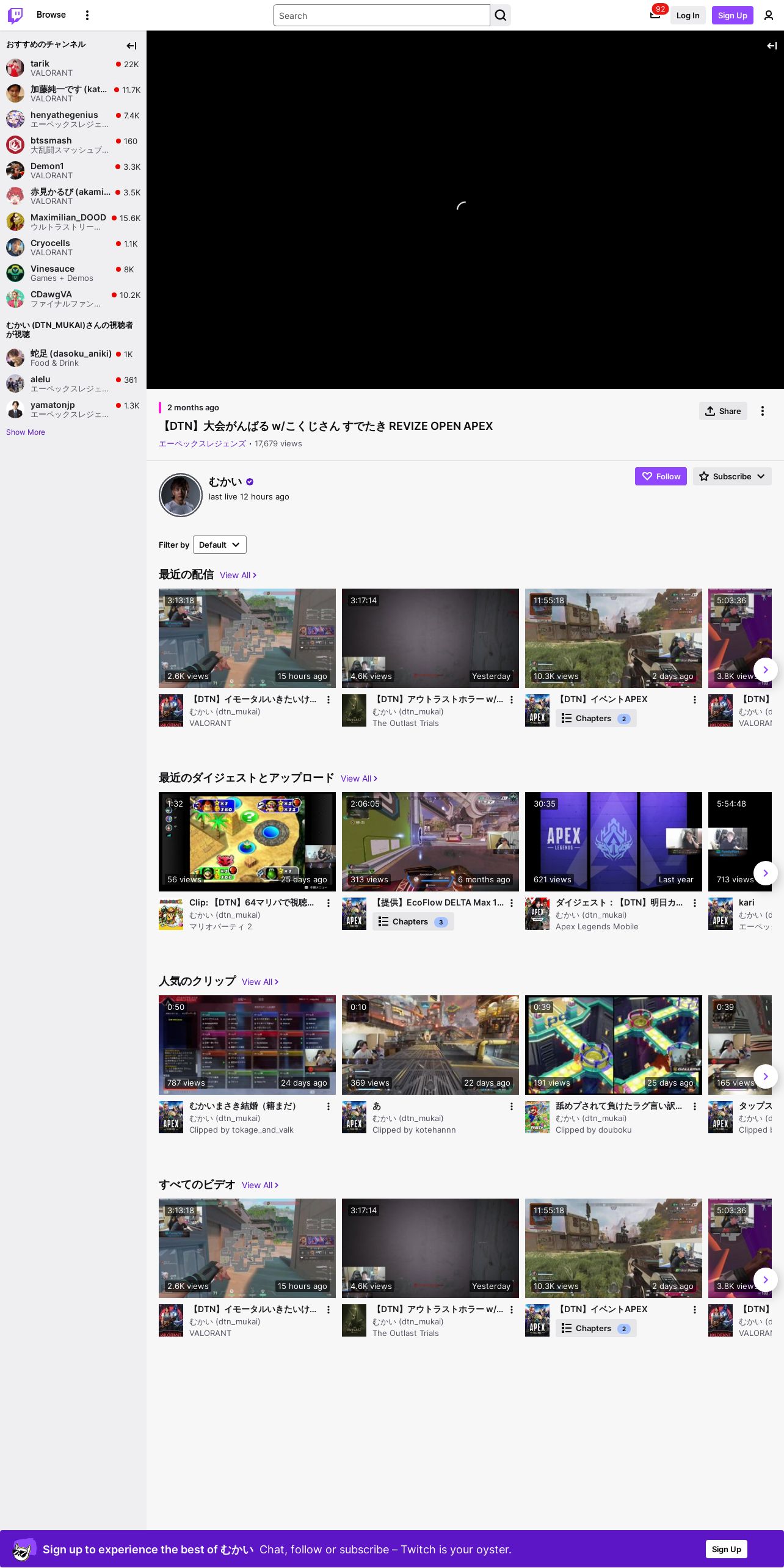Click tarik channel avatar in sidebar

point(15,68)
